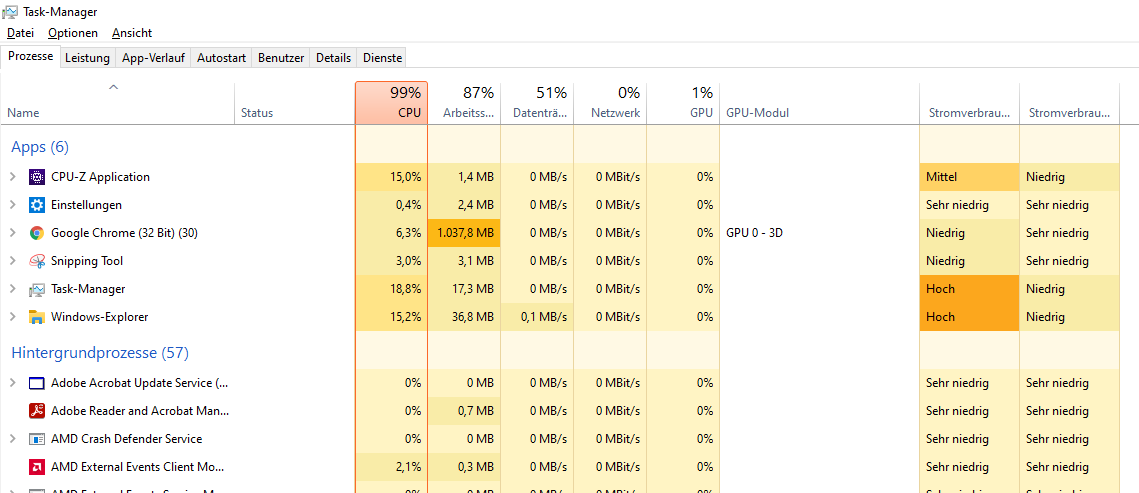This screenshot has width=1139, height=493.
Task: Sort by the Arbeitsspeicher 87% column header
Action: tap(464, 103)
